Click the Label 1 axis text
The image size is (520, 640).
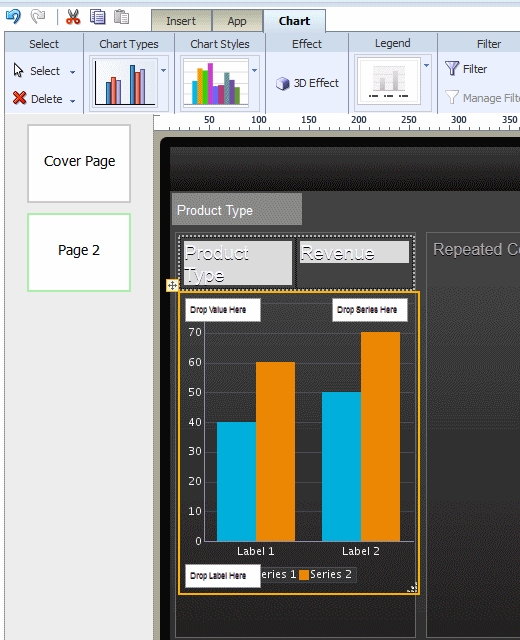(256, 551)
